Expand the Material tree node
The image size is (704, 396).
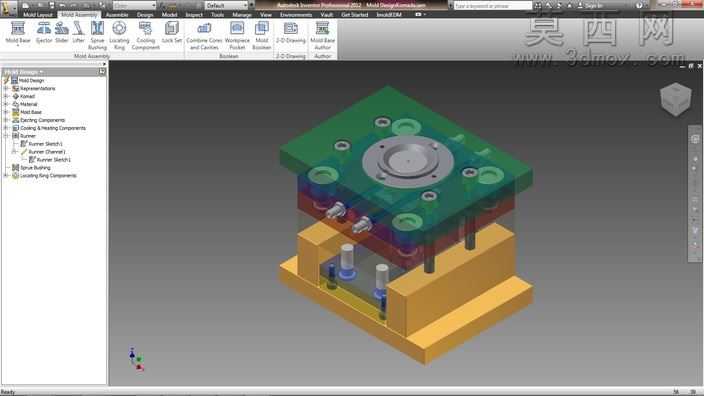pyautogui.click(x=6, y=104)
